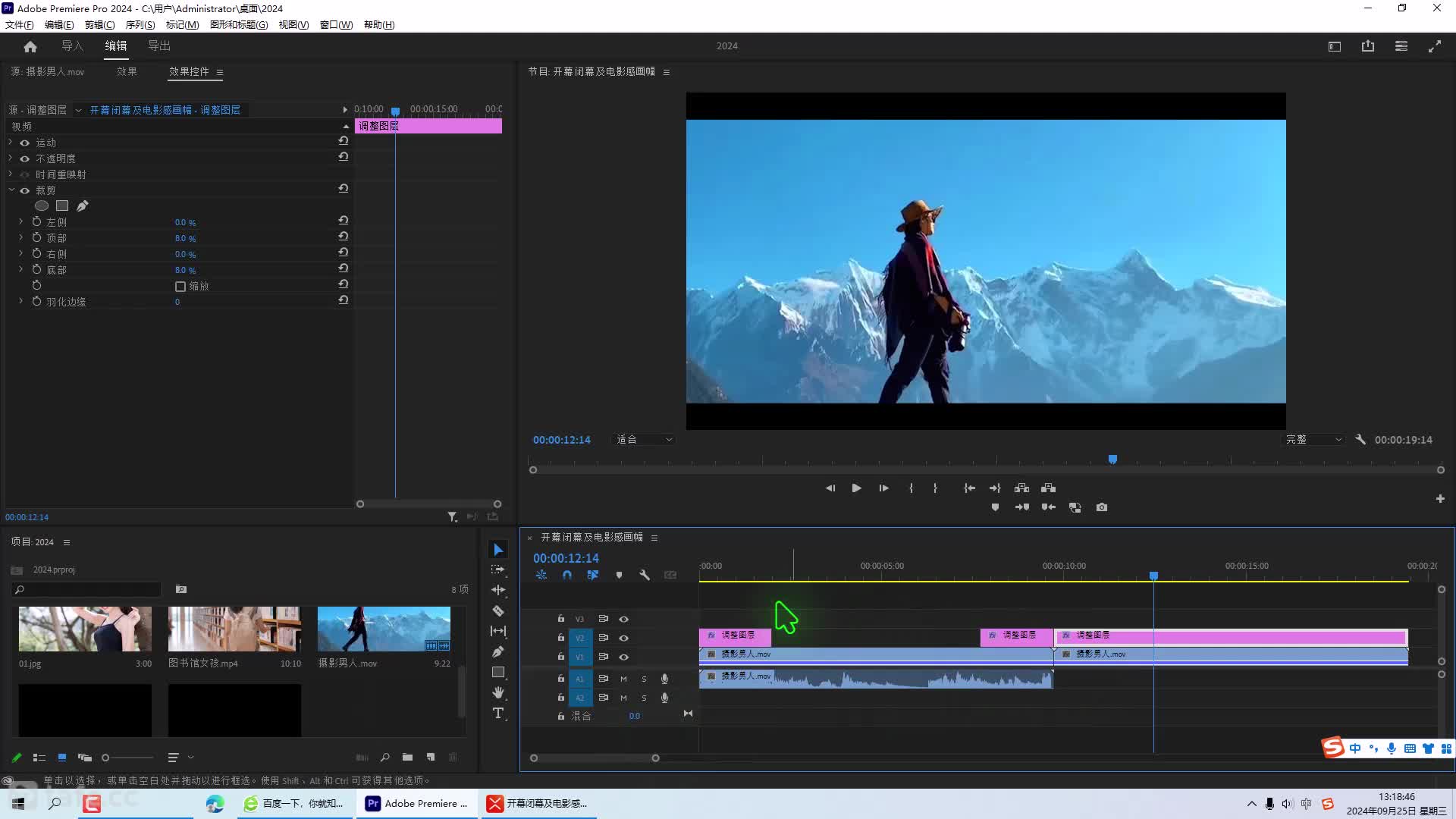Select the Type tool
Screen dimensions: 1456x819
[498, 713]
